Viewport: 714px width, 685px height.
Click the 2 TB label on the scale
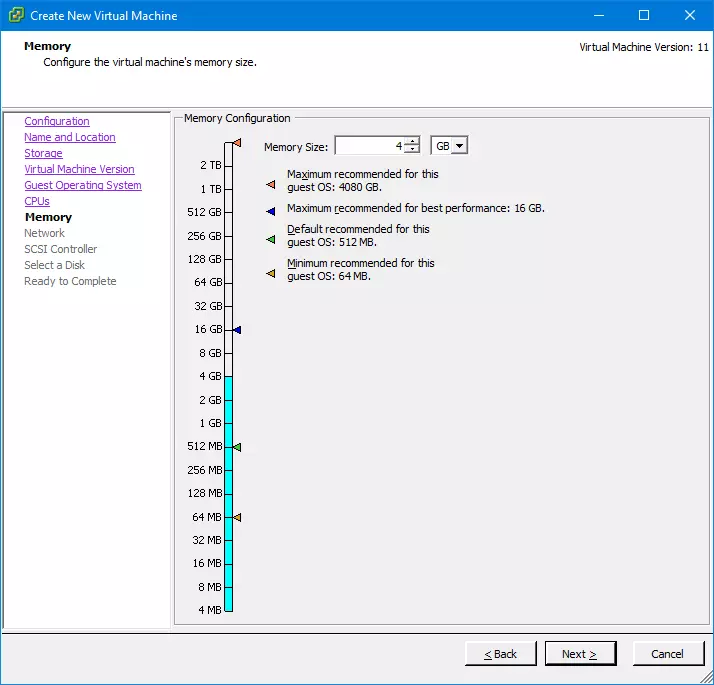211,165
